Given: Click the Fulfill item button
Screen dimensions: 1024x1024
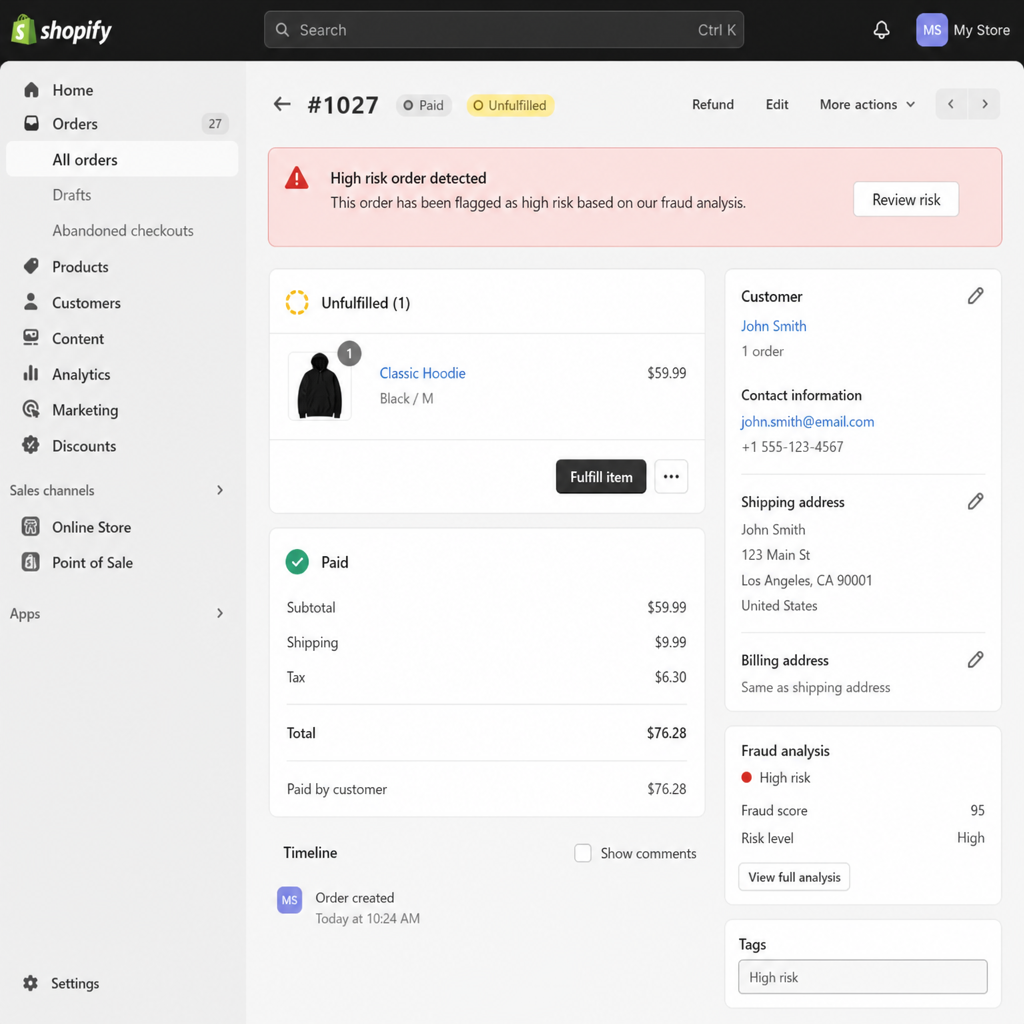Looking at the screenshot, I should pyautogui.click(x=601, y=477).
